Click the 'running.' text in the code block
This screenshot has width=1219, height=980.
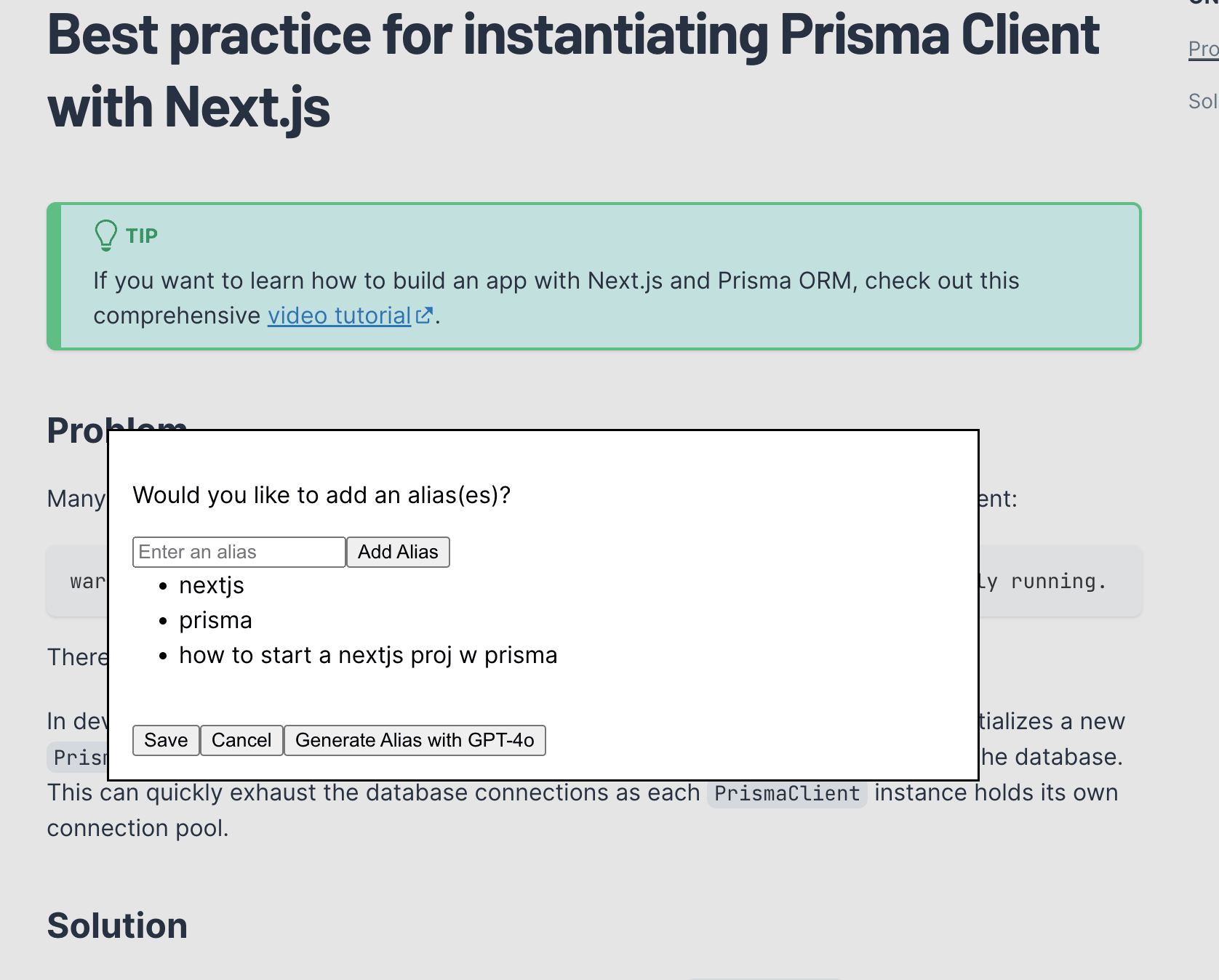pos(1058,582)
